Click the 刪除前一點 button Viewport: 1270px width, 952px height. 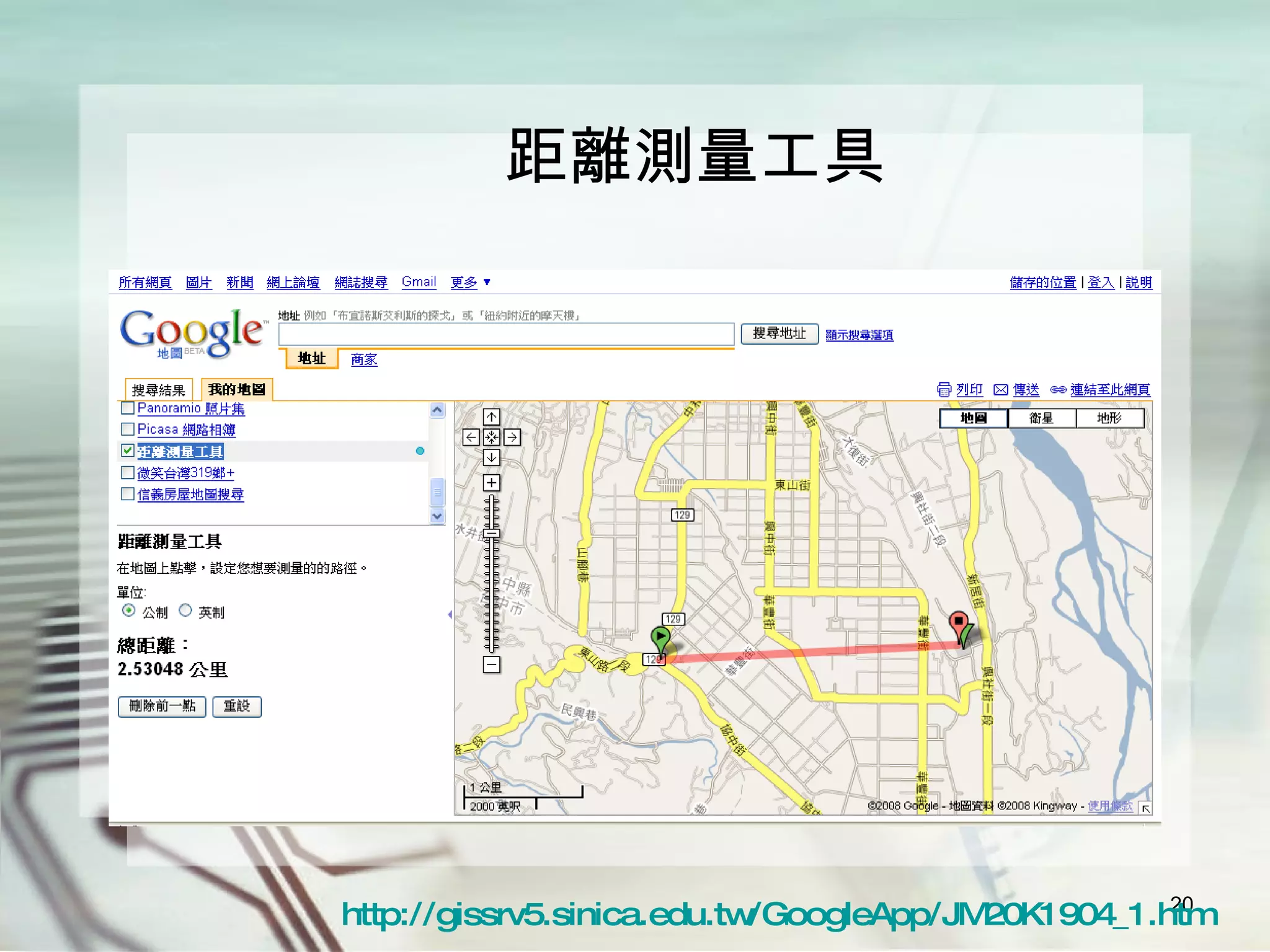click(x=162, y=707)
